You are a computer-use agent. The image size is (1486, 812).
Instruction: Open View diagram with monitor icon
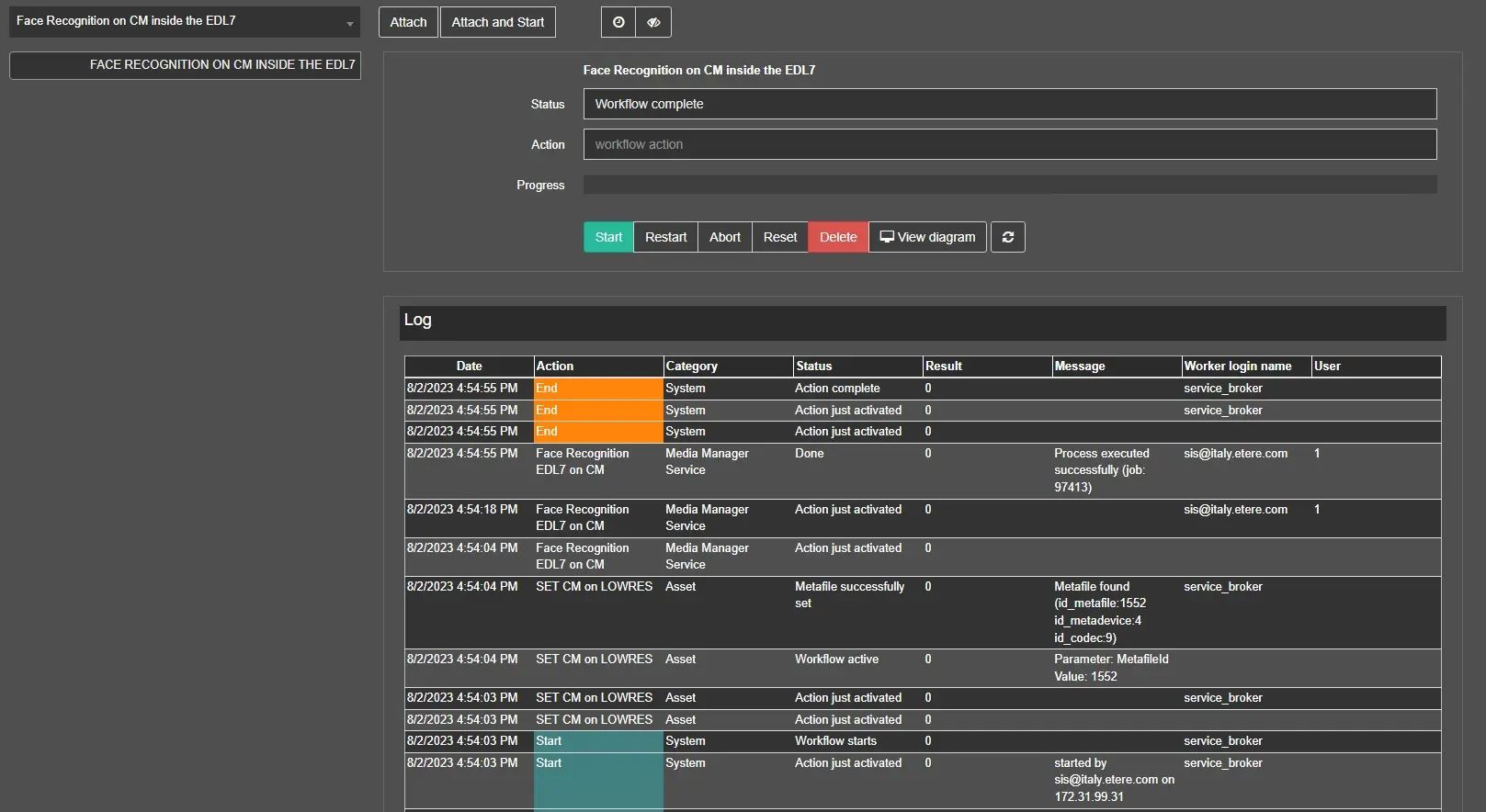[x=927, y=237]
